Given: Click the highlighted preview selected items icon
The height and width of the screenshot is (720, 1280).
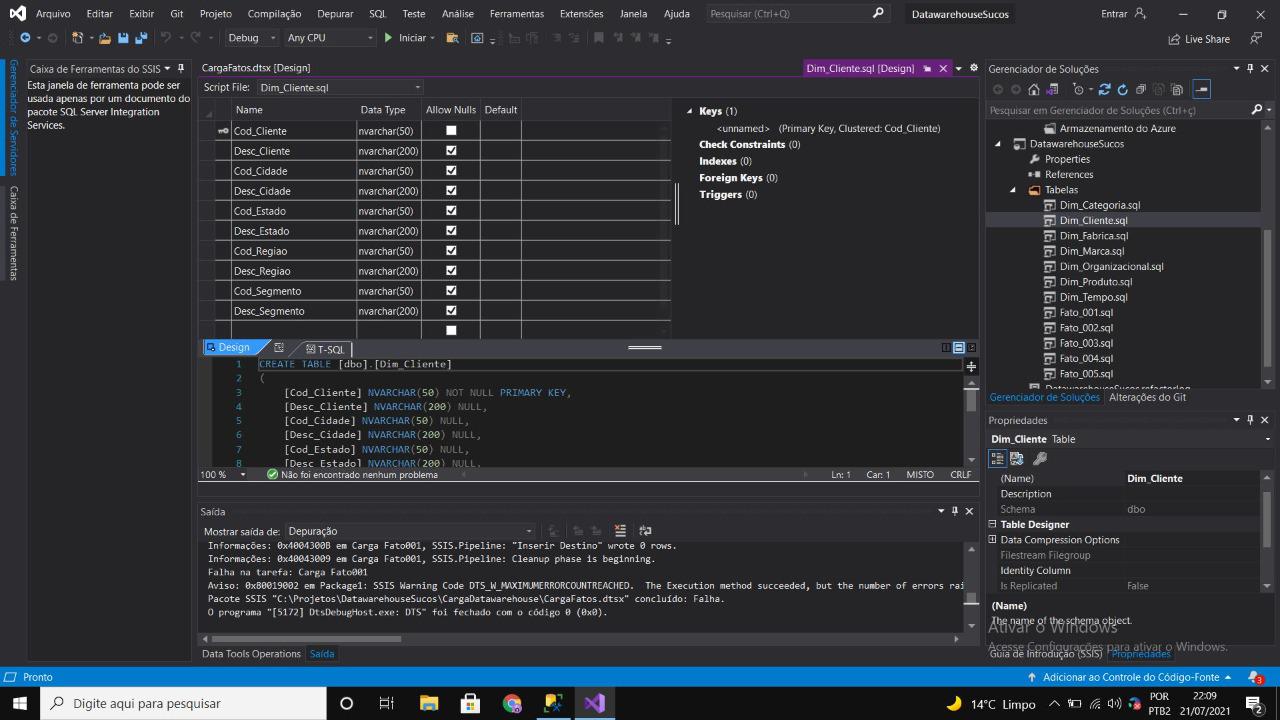Looking at the screenshot, I should point(1202,89).
